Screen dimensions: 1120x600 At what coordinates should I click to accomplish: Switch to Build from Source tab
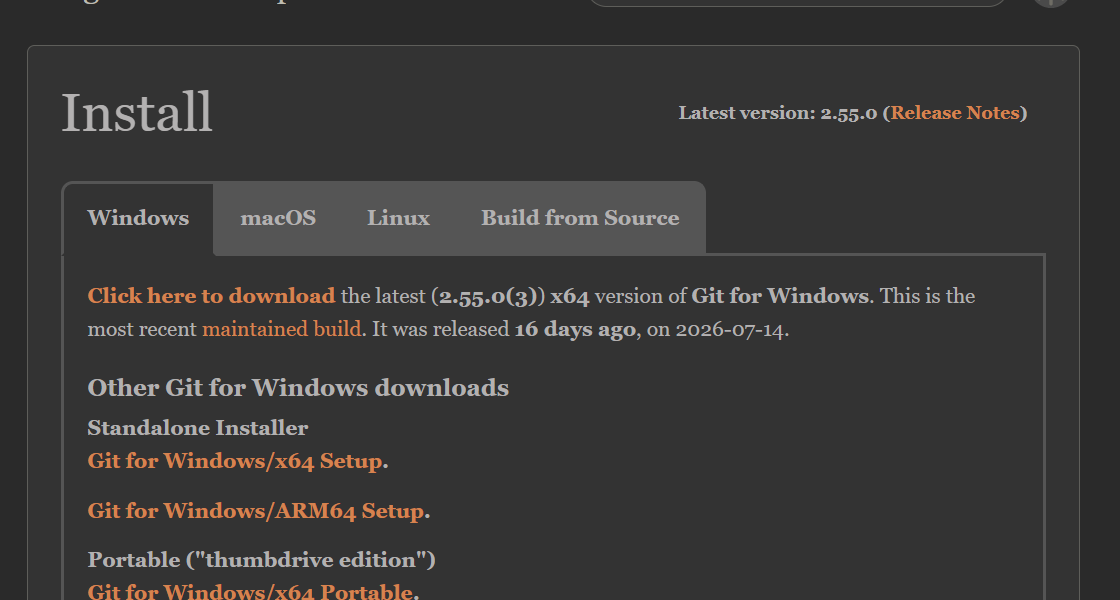580,218
